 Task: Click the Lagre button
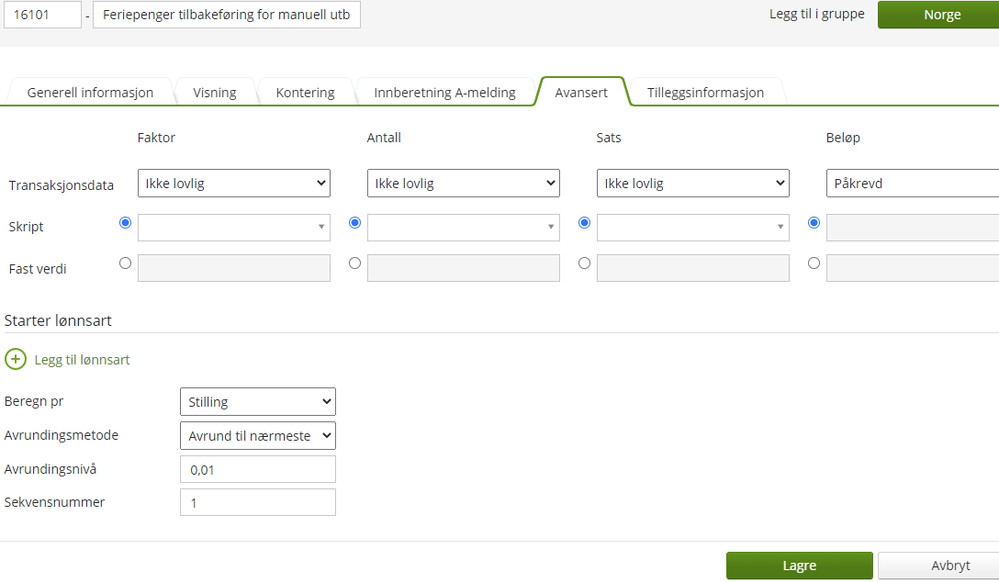click(x=799, y=565)
